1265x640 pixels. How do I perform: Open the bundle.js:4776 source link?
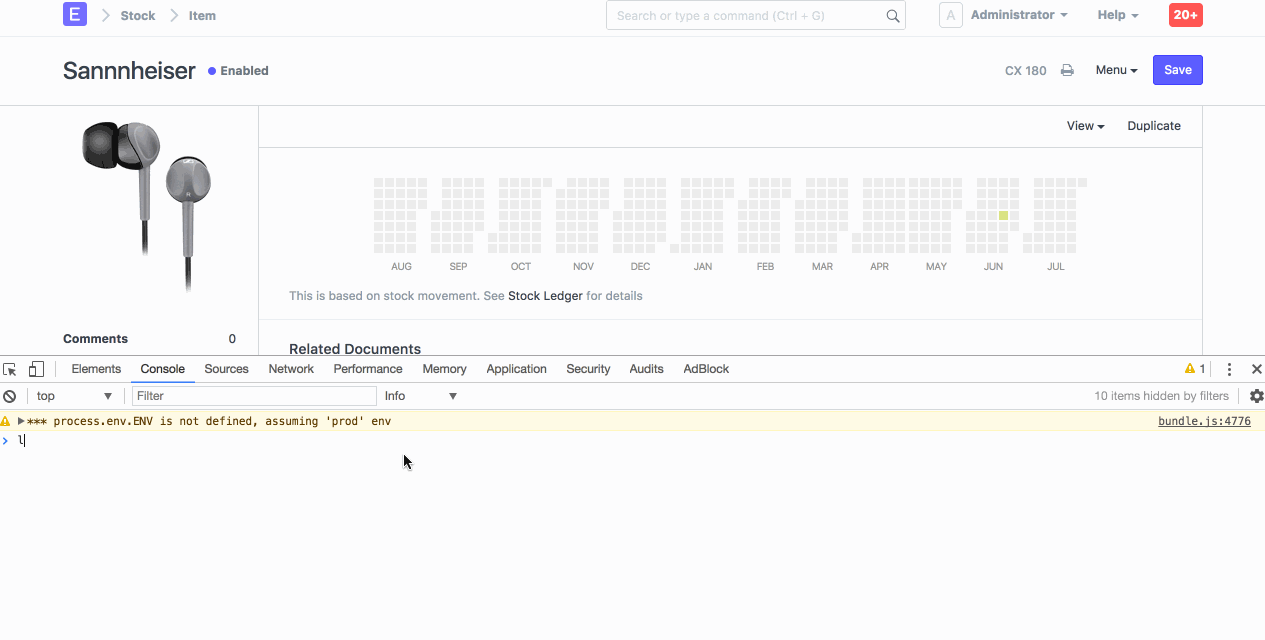[x=1204, y=421]
